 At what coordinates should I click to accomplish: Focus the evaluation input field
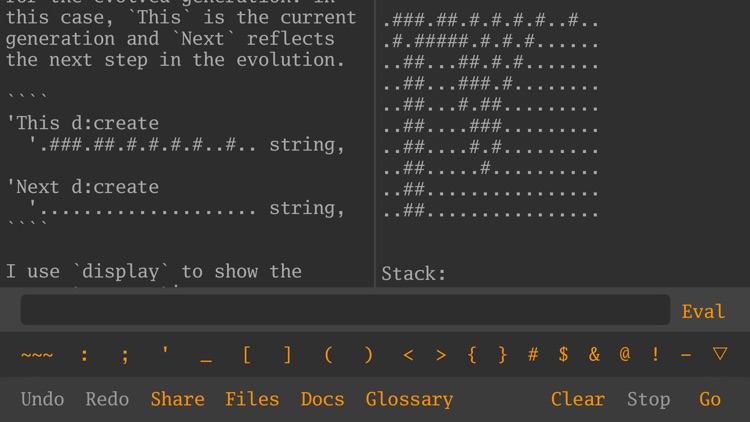(345, 310)
